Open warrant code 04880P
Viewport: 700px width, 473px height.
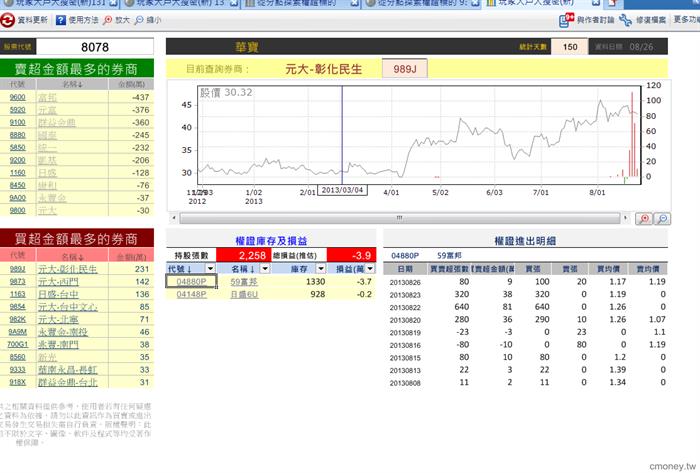click(192, 282)
